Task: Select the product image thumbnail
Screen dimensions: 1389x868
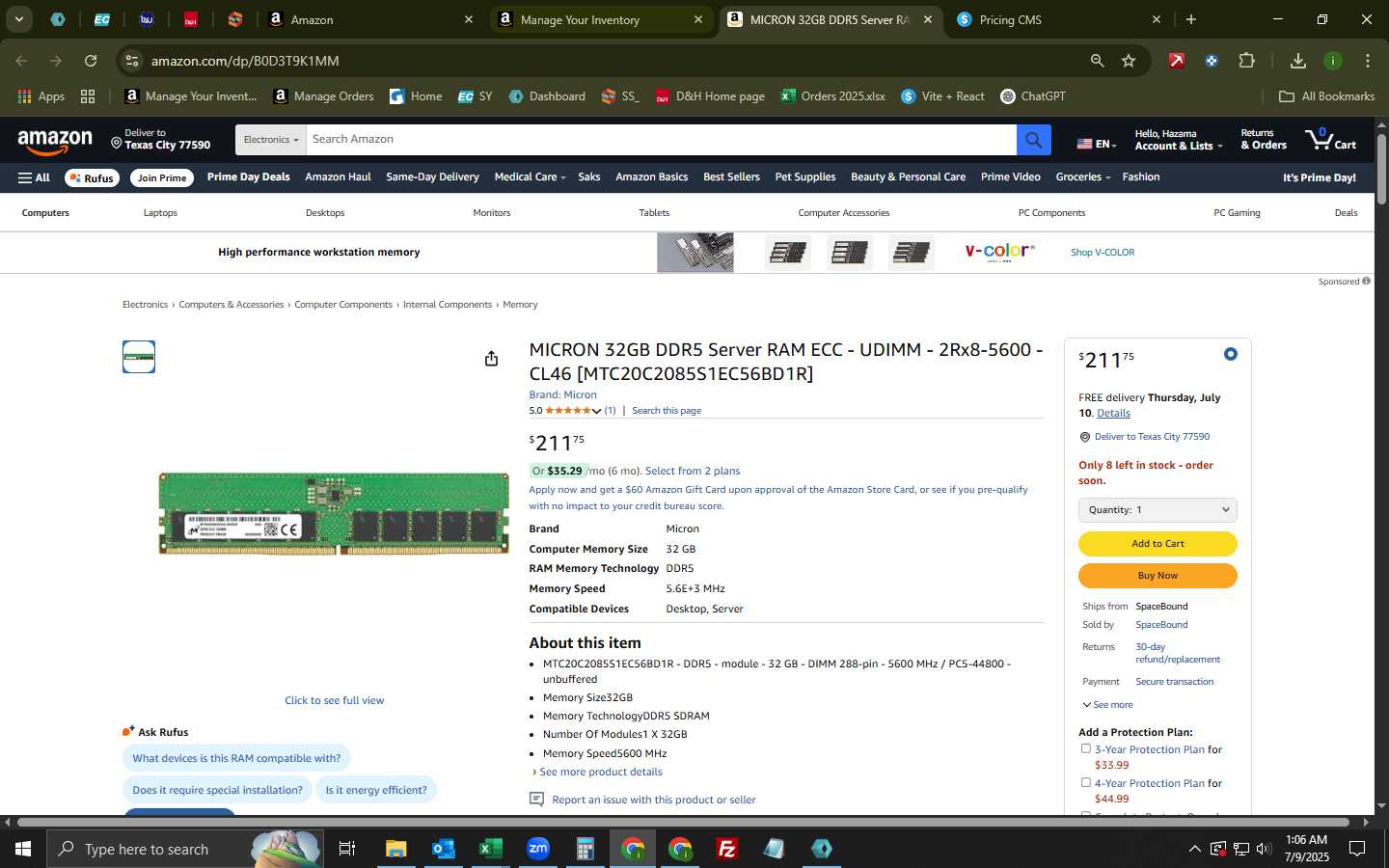Action: click(139, 357)
